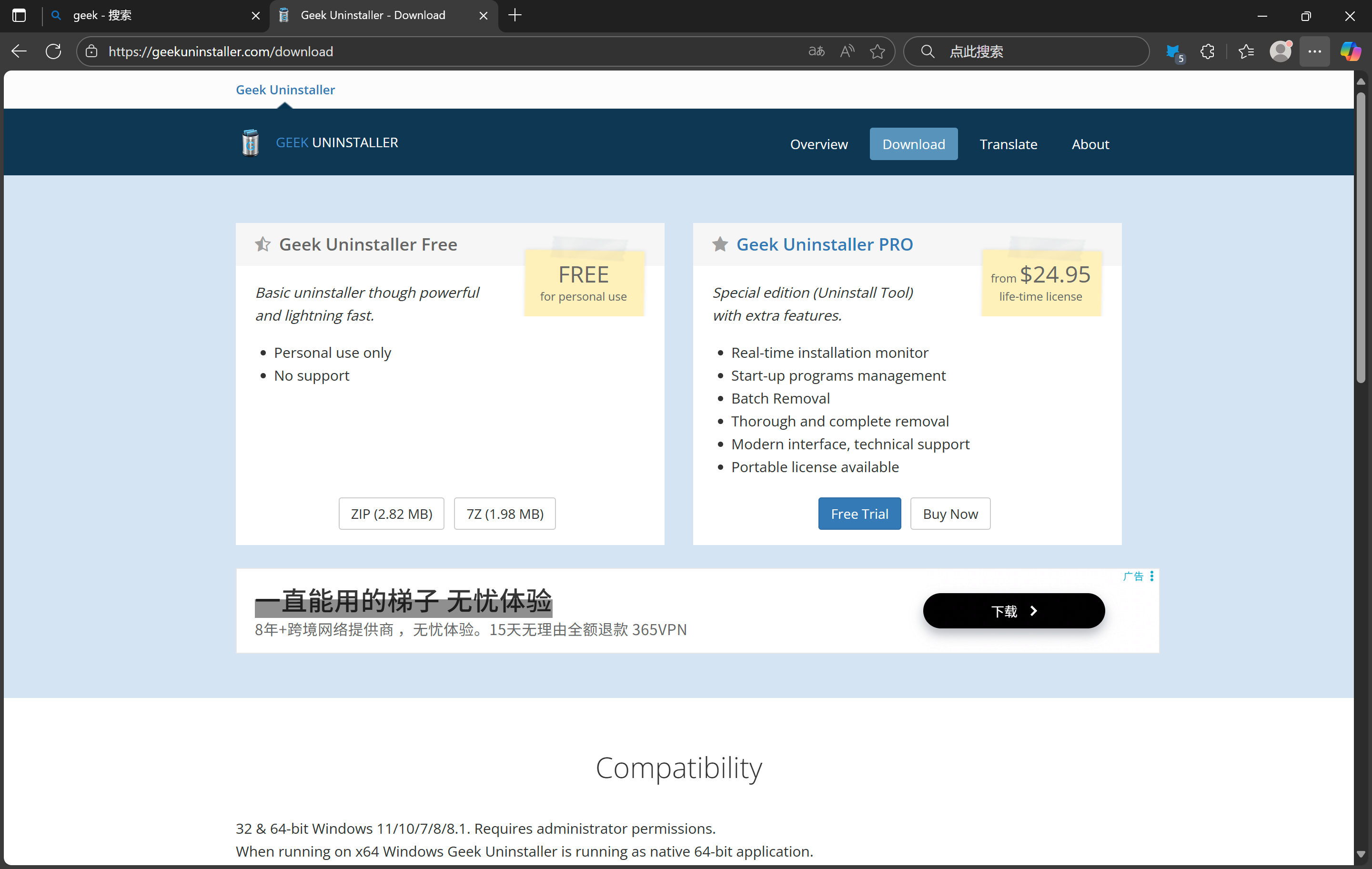Click the Microsoft Rewards badge icon
This screenshot has width=1372, height=869.
click(1174, 51)
